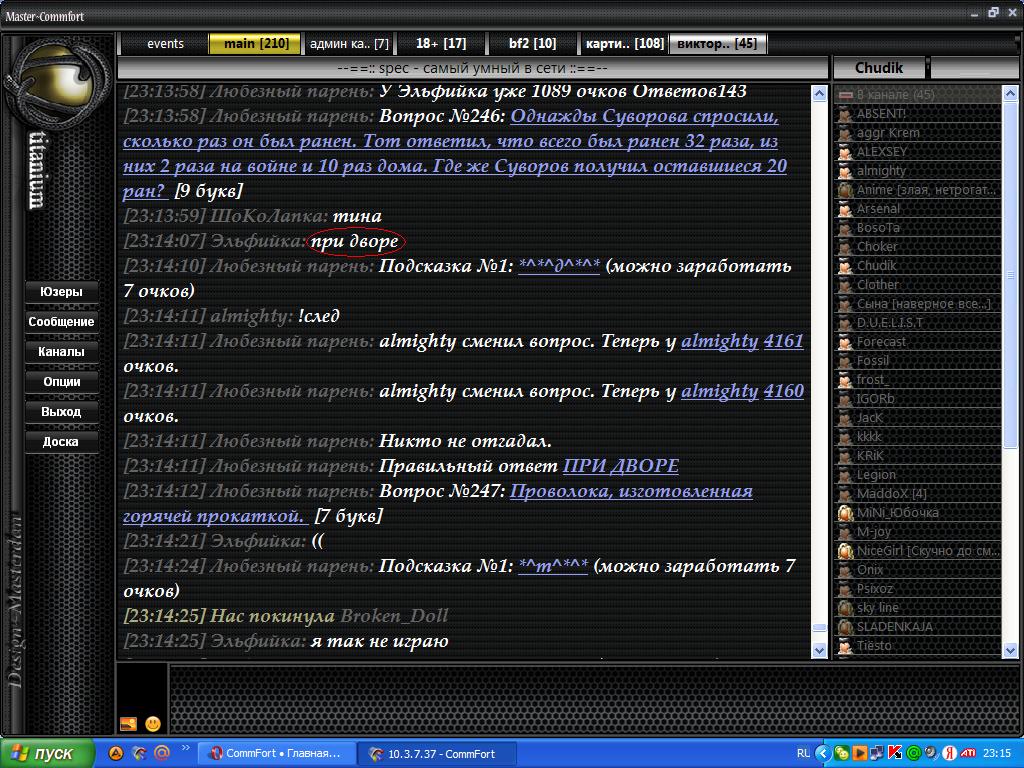Click the Юзеры sidebar button
This screenshot has height=768, width=1024.
pyautogui.click(x=61, y=292)
